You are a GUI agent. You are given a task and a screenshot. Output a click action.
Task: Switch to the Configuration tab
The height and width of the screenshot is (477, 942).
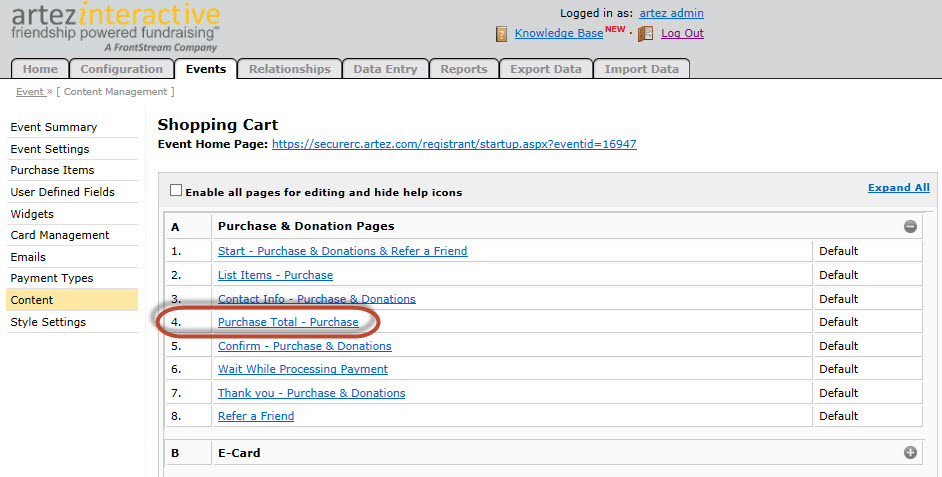(121, 69)
